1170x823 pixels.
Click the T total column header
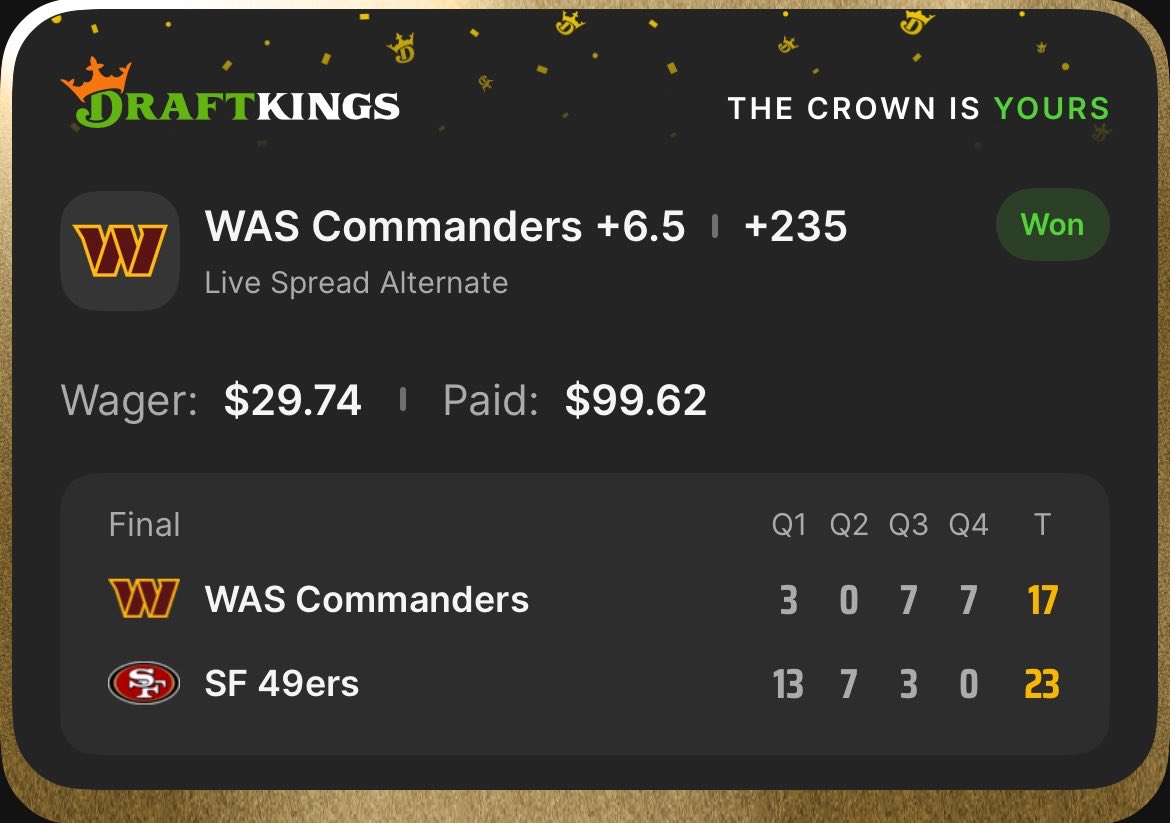1042,525
